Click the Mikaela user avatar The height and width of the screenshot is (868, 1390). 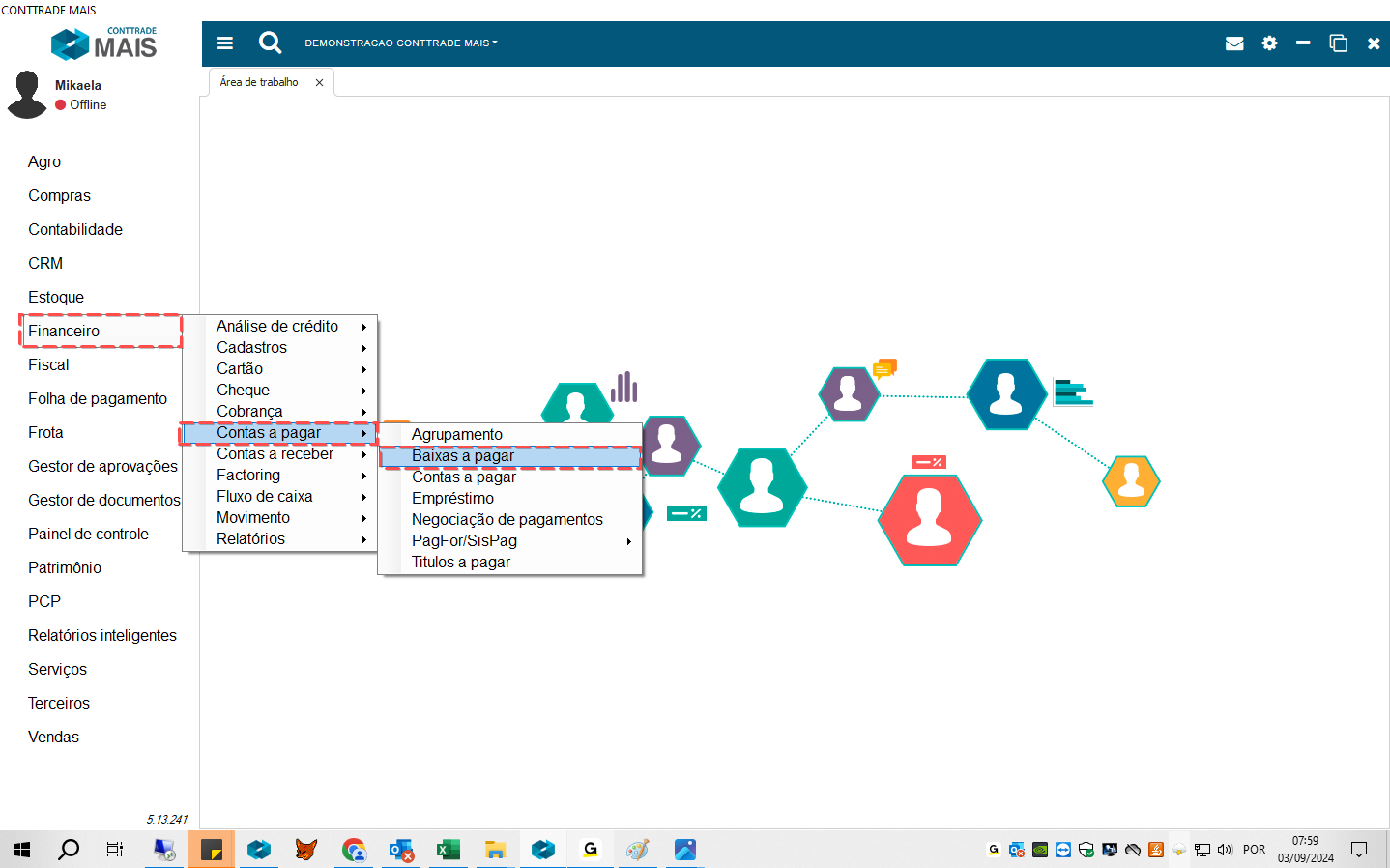(27, 95)
